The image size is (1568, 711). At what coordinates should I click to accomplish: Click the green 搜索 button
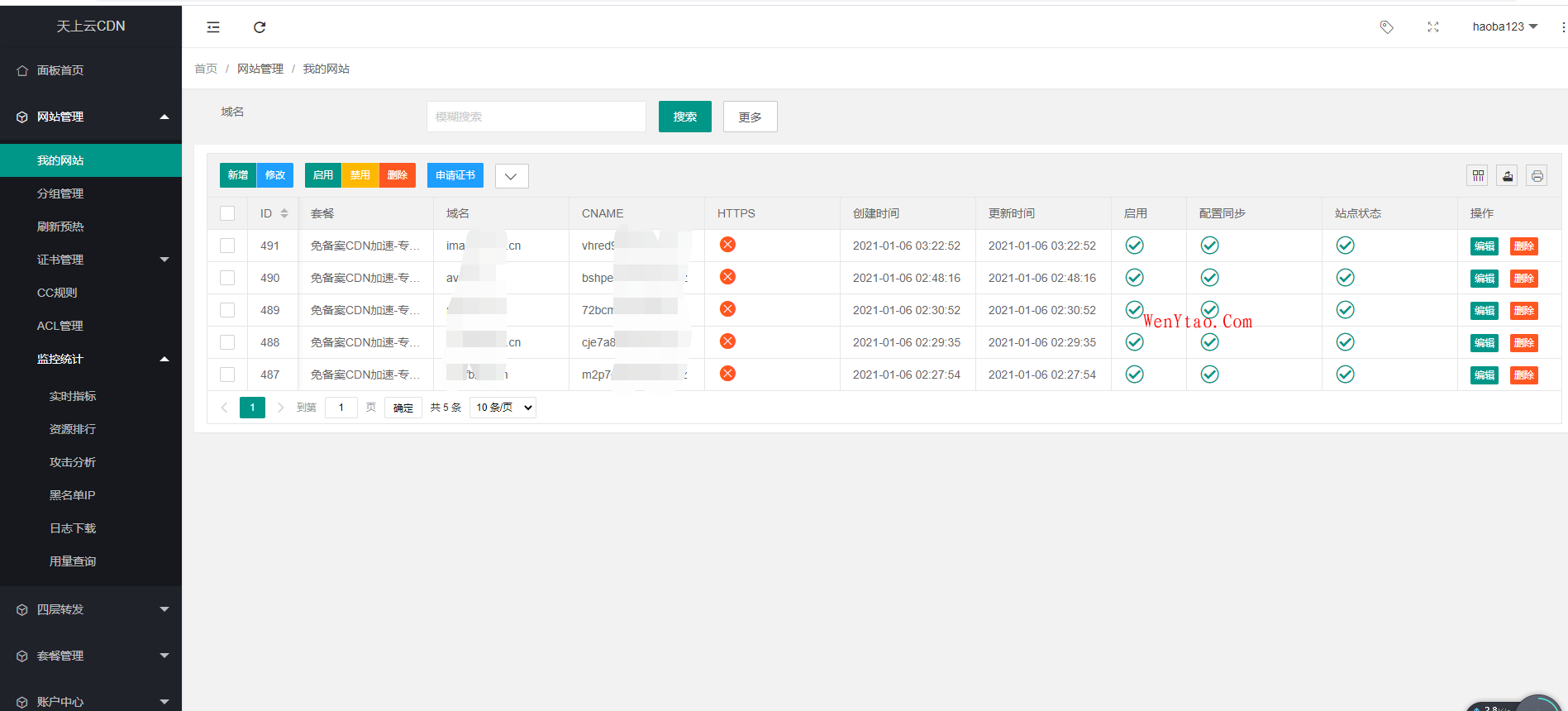pos(685,117)
